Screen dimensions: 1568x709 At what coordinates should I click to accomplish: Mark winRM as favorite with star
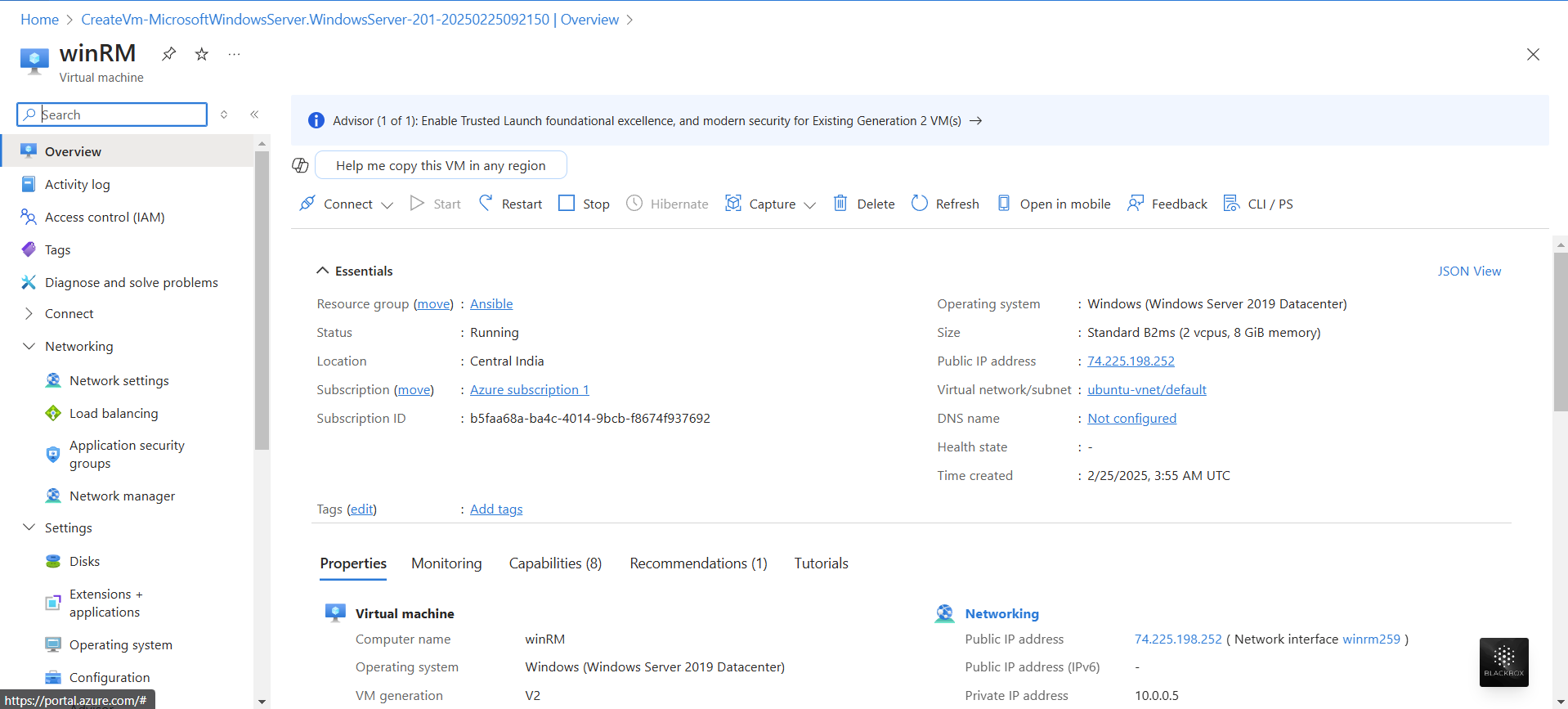[x=201, y=54]
